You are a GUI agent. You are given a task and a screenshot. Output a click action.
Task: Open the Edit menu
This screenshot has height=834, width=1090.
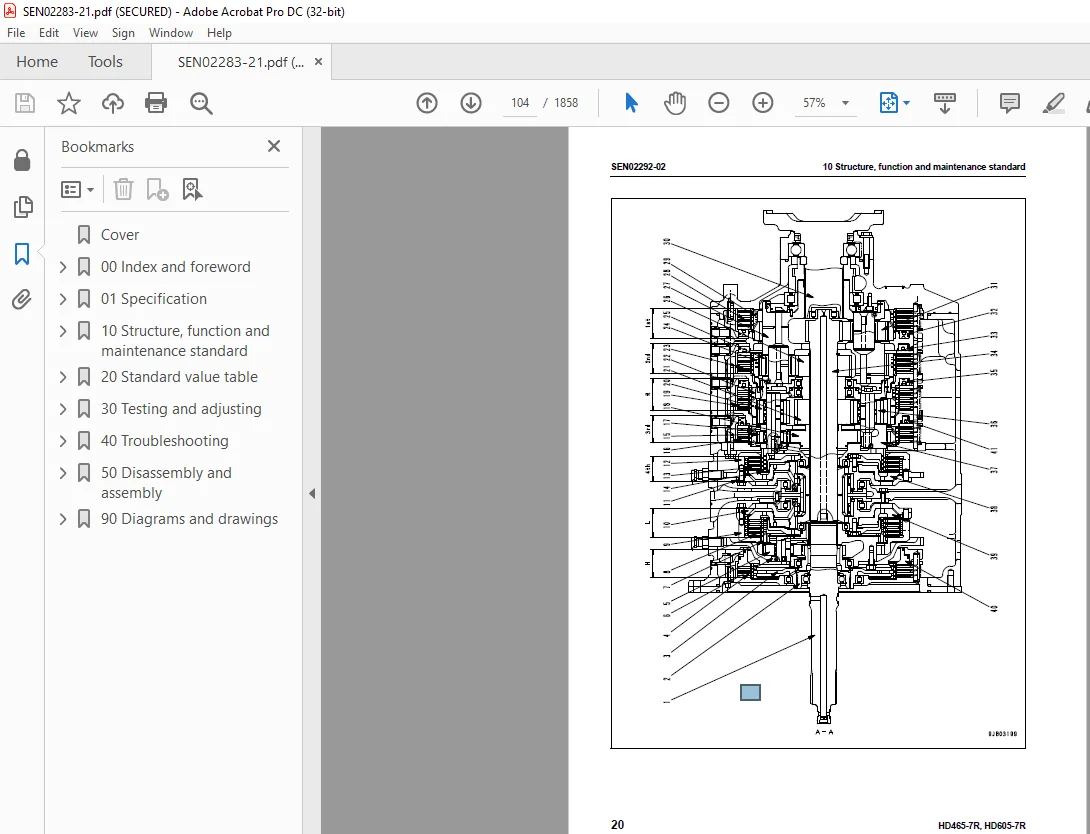point(49,33)
